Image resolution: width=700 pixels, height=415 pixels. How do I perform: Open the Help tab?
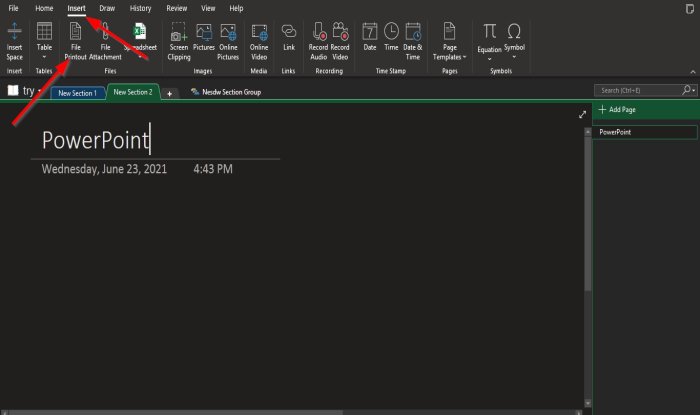(236, 8)
